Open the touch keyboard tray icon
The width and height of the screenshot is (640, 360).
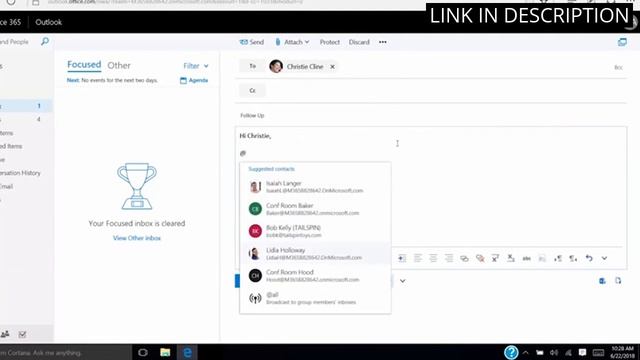(x=598, y=353)
